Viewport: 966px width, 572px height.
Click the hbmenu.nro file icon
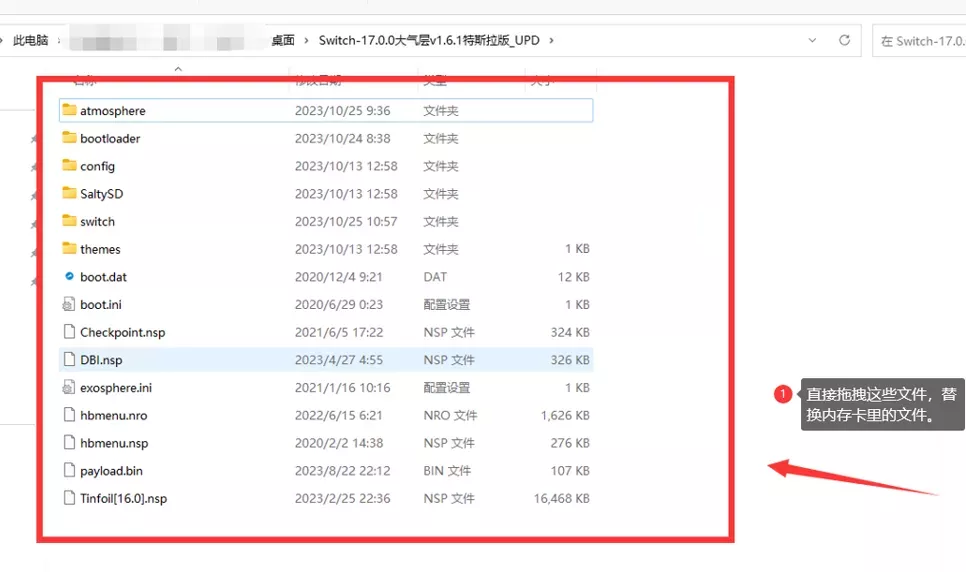(69, 415)
